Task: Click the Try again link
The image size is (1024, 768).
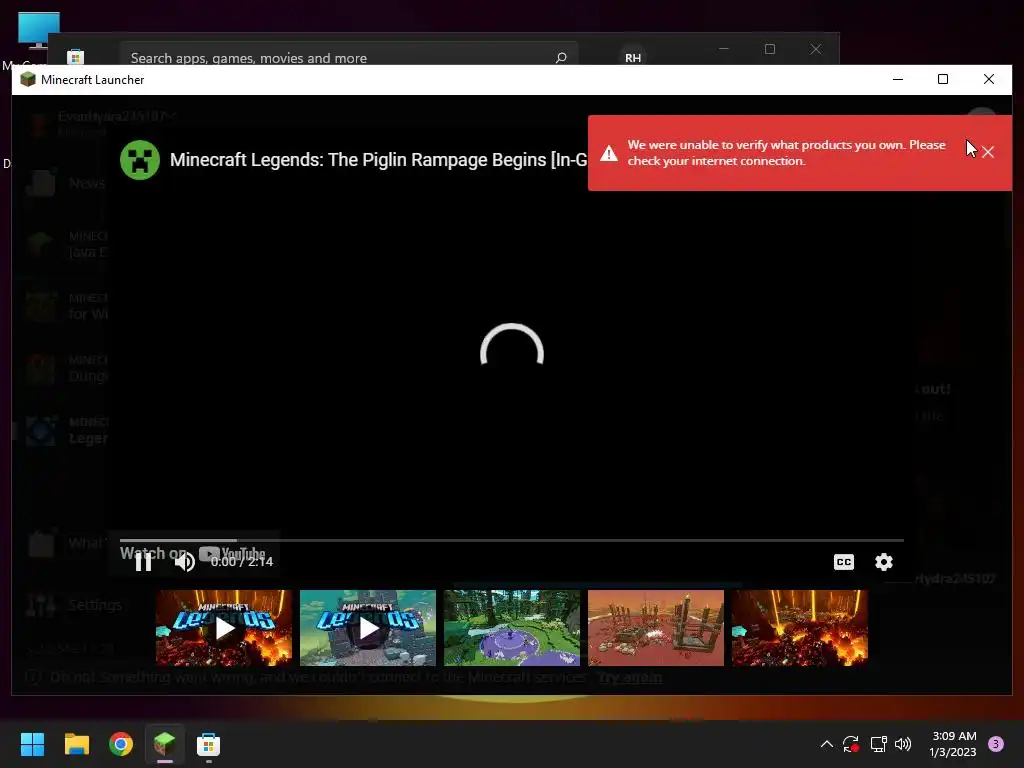Action: (x=630, y=677)
